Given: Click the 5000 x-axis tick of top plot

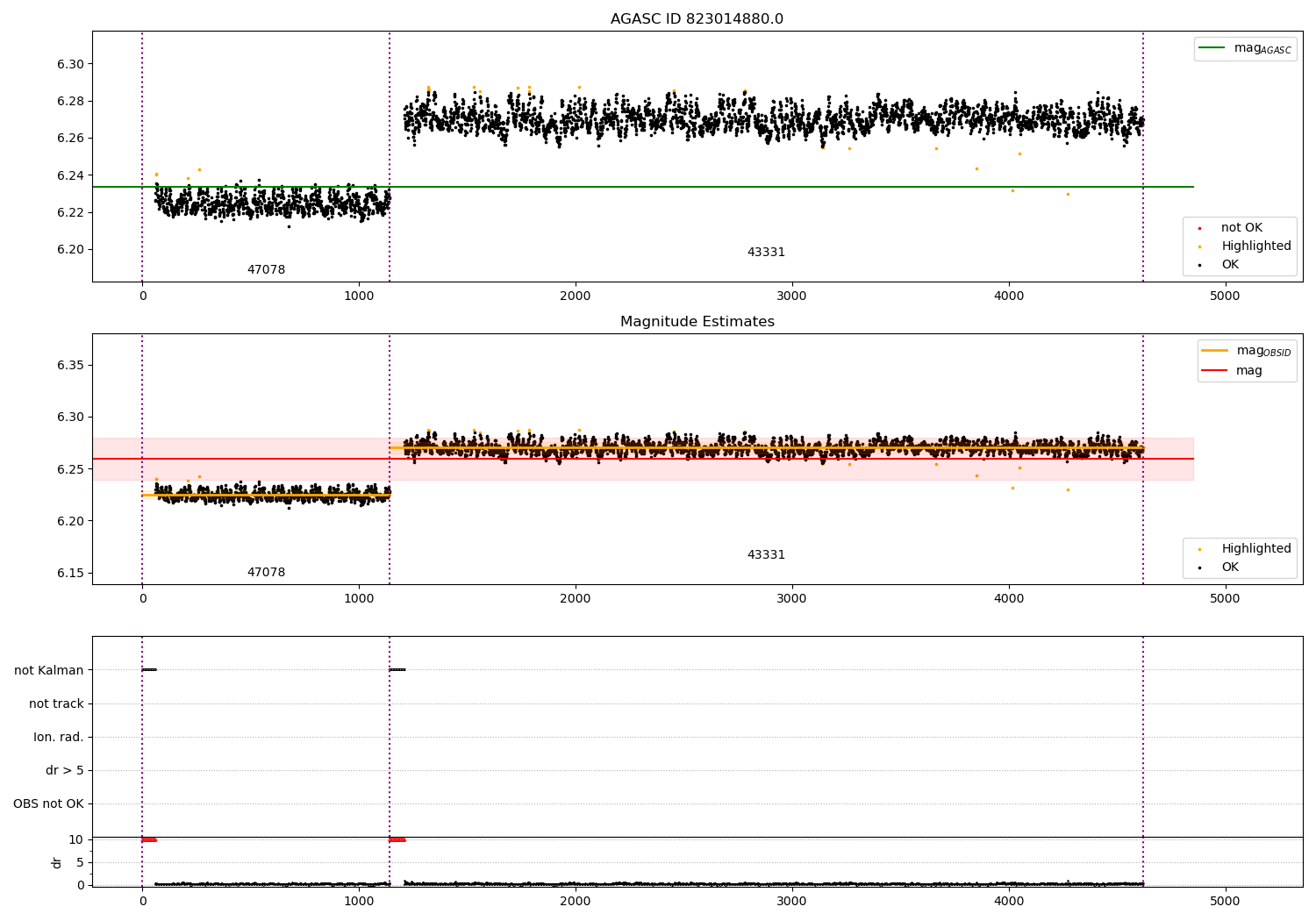Looking at the screenshot, I should pyautogui.click(x=1225, y=296).
